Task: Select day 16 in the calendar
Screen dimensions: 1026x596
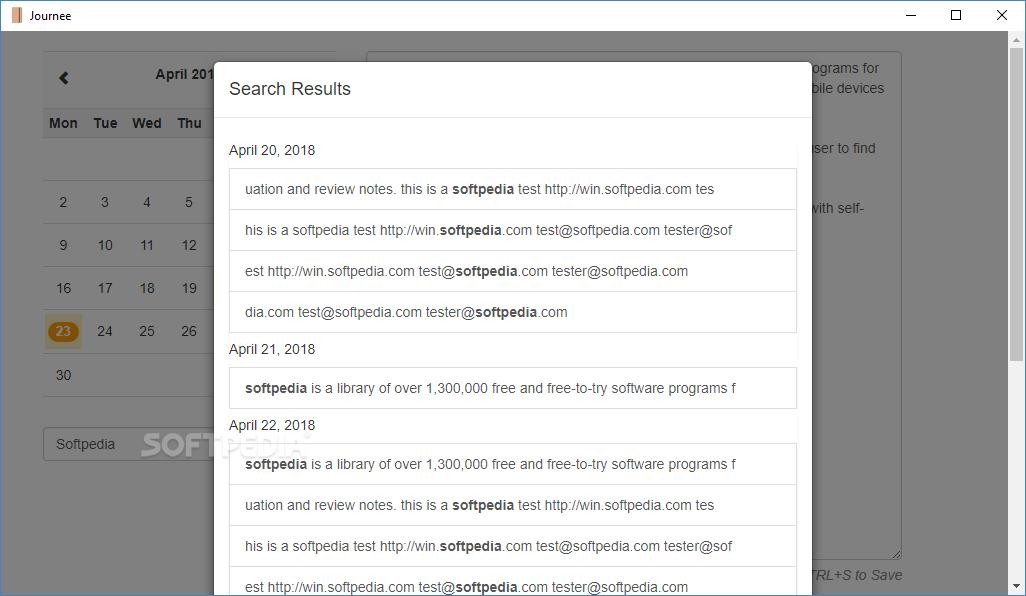Action: coord(63,289)
